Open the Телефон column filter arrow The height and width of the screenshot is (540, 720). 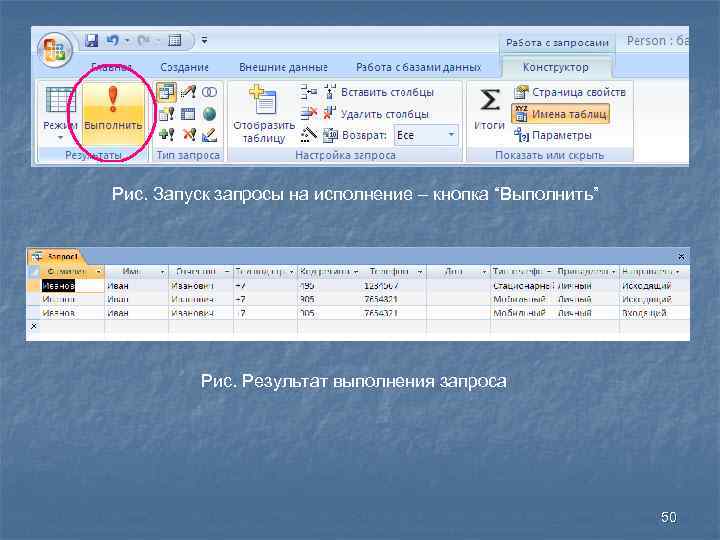point(420,272)
